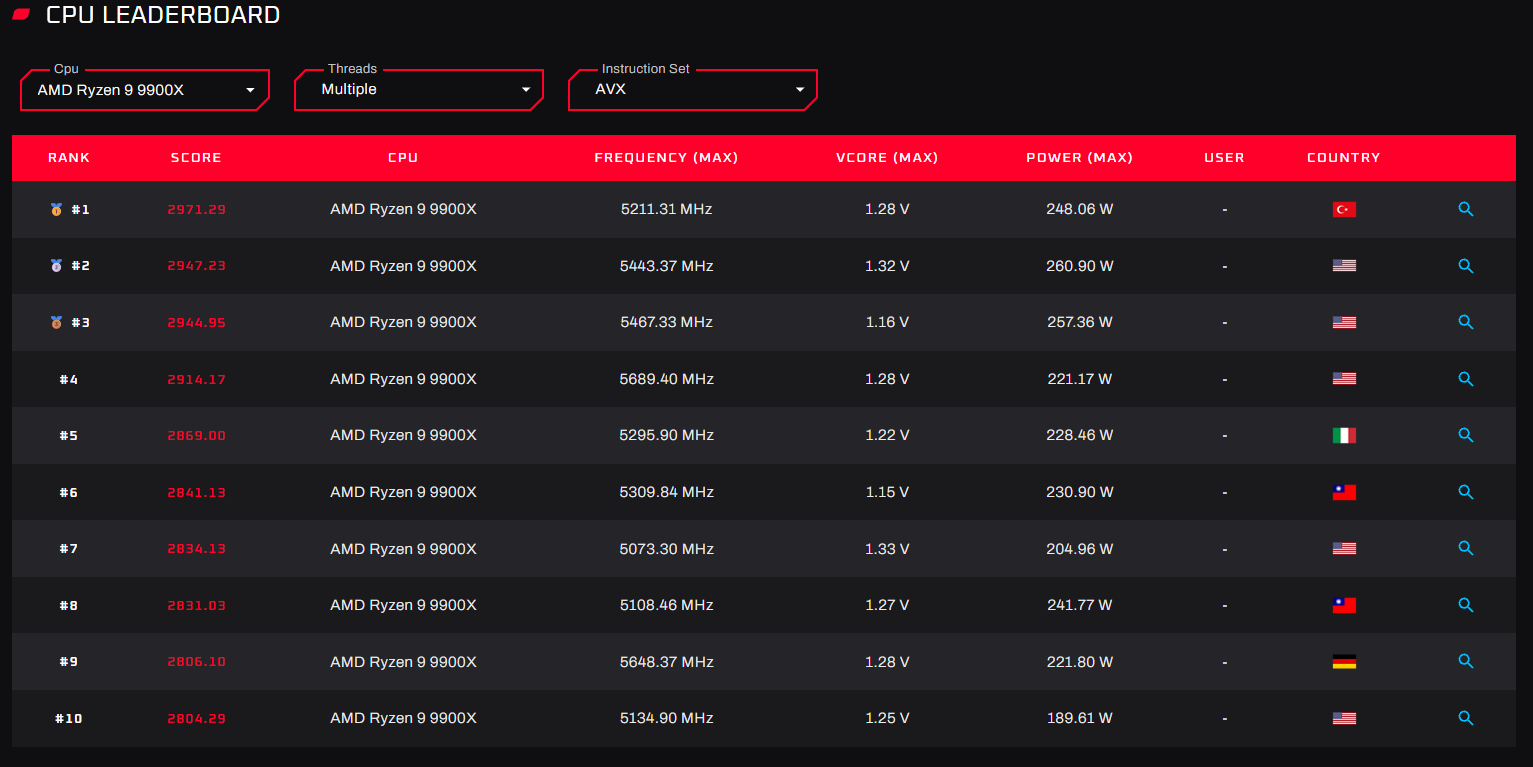
Task: Open the Instruction Set dropdown set to AVX
Action: click(x=693, y=90)
